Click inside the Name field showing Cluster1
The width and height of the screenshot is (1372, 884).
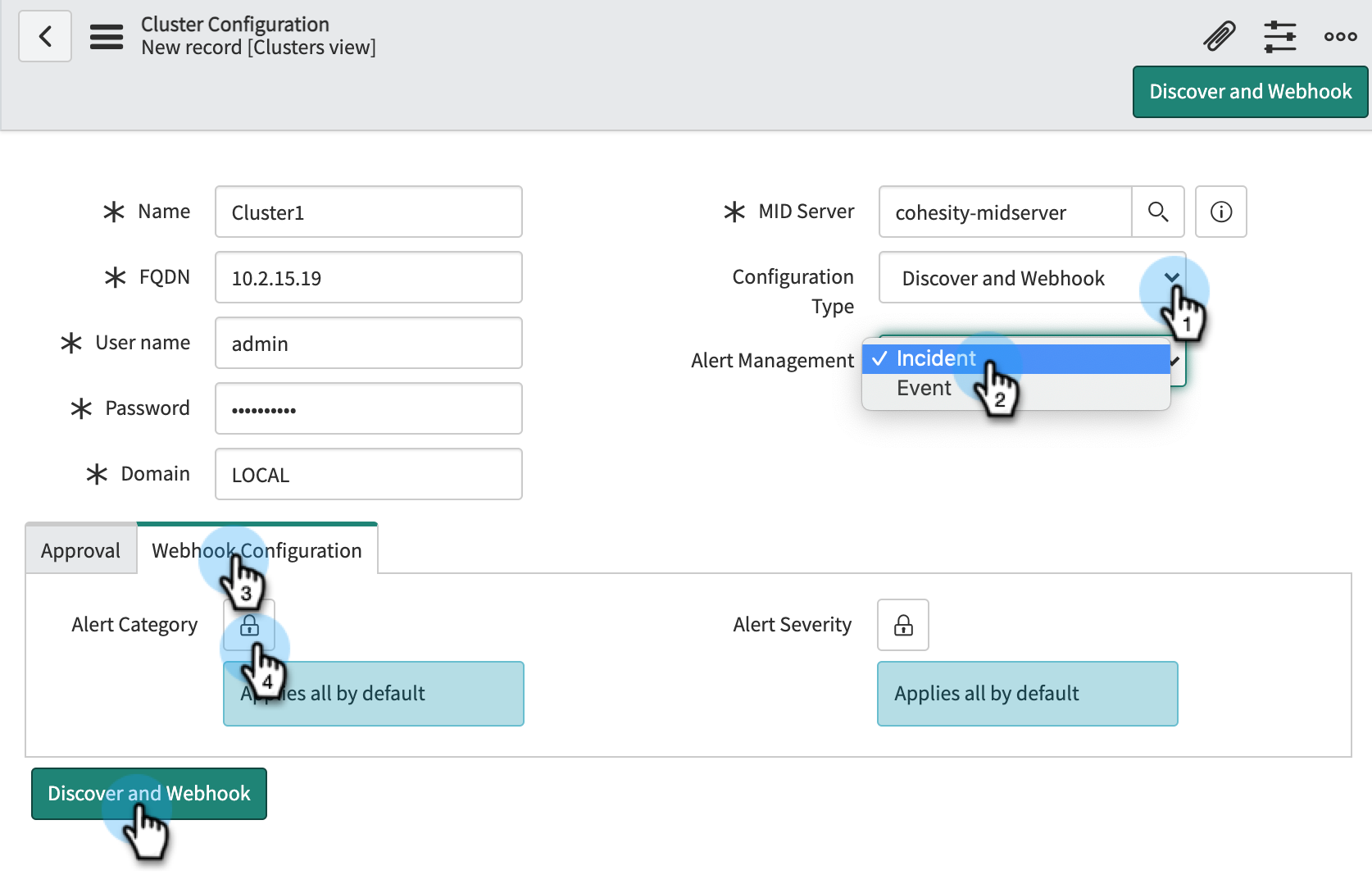coord(368,212)
